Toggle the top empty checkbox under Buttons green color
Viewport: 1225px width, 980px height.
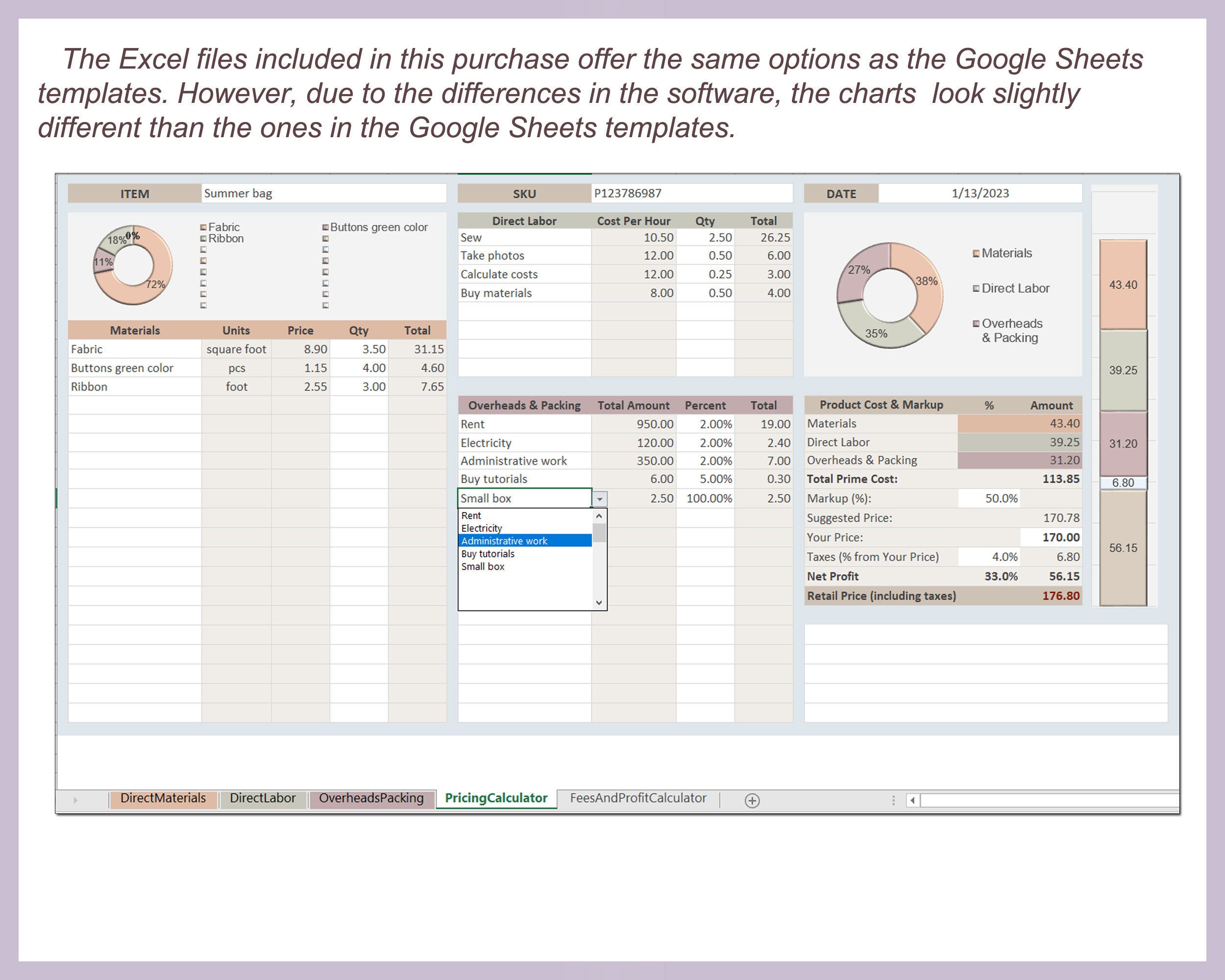coord(325,239)
